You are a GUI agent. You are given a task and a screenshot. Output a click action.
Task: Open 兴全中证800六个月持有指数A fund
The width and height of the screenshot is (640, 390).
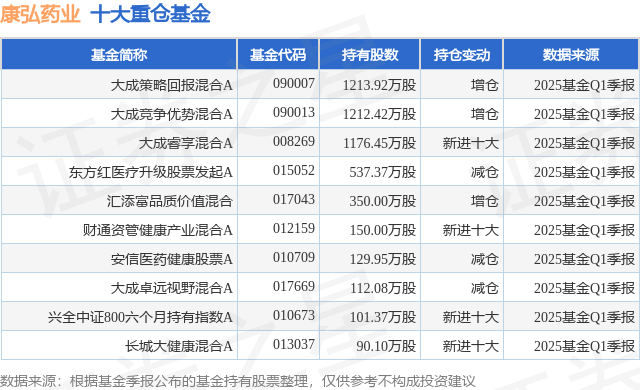tap(140, 317)
